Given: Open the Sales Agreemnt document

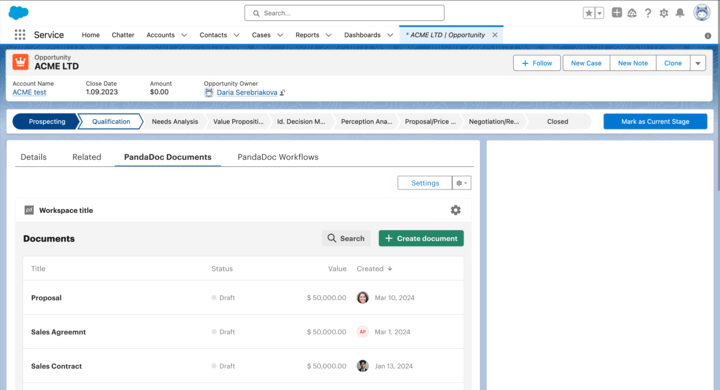Looking at the screenshot, I should tap(58, 332).
